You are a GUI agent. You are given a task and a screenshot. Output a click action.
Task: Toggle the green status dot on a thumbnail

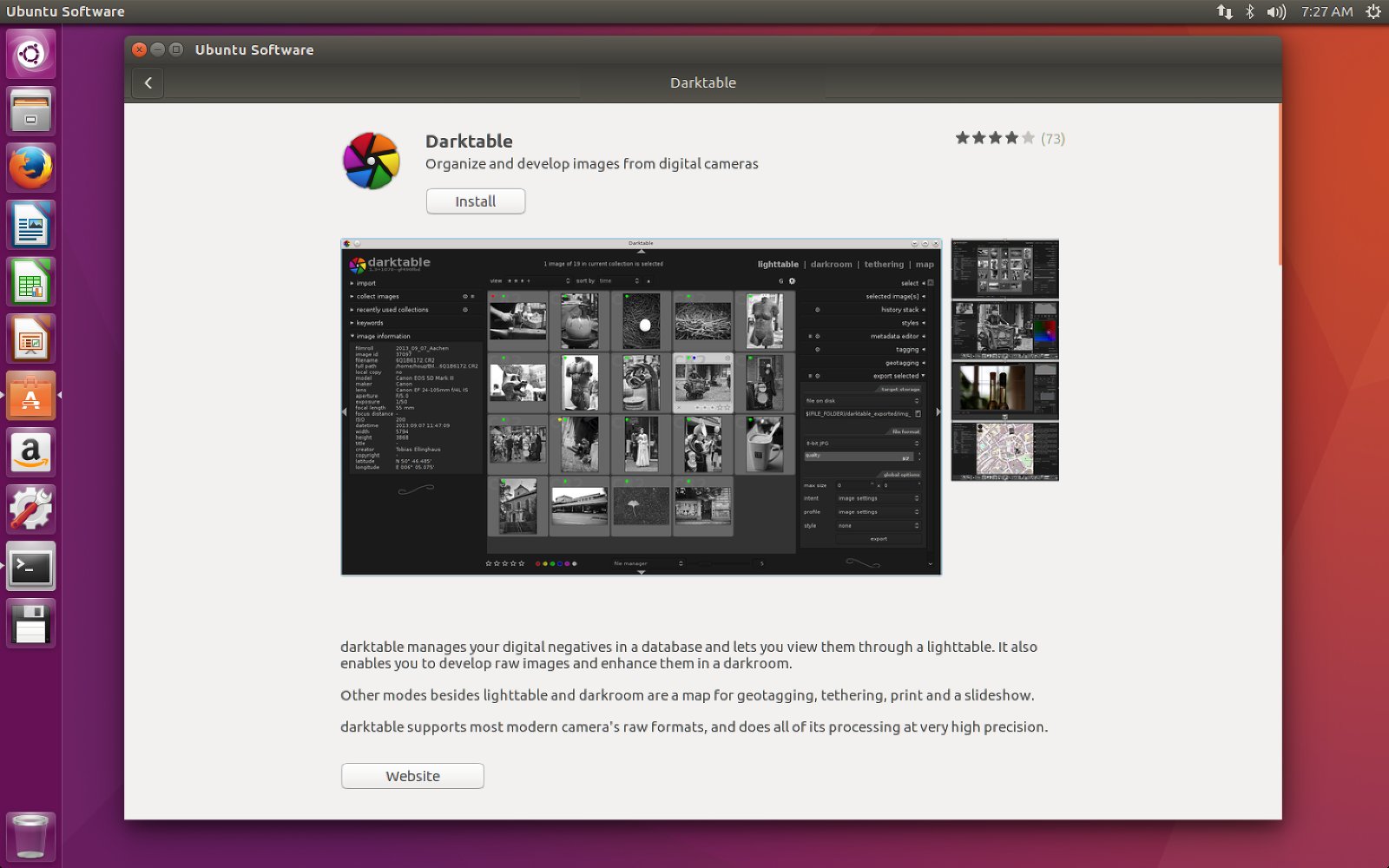(x=504, y=296)
